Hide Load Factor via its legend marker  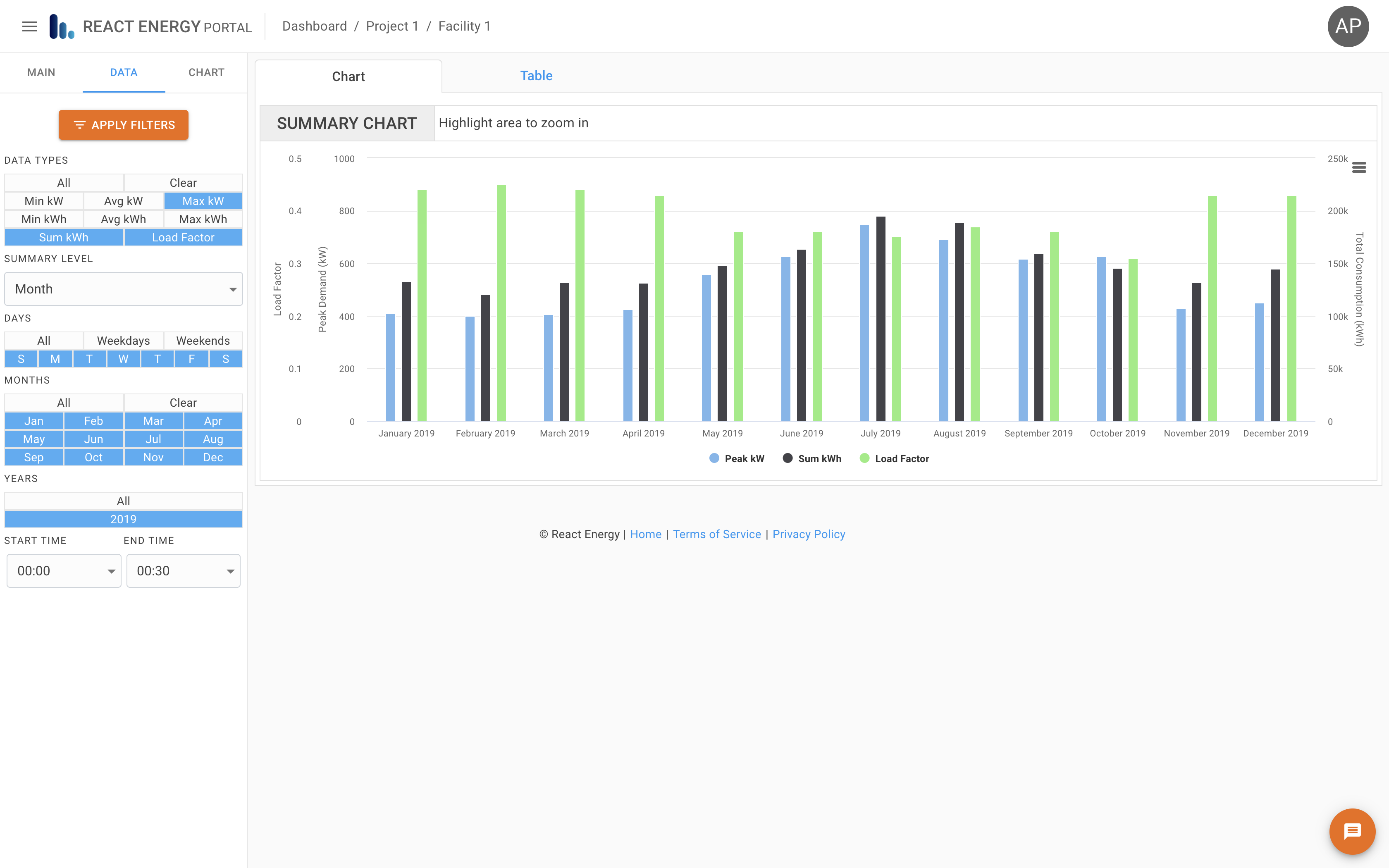(x=864, y=458)
